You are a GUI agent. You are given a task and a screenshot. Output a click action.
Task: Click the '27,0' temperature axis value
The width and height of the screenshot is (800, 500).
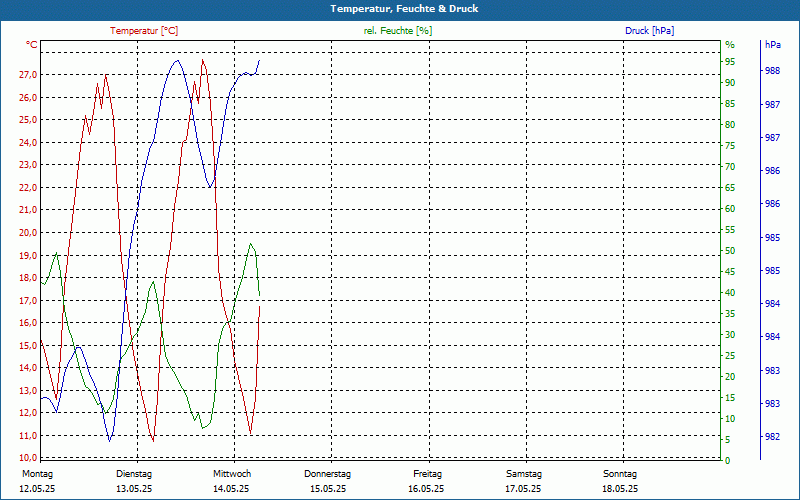pyautogui.click(x=28, y=75)
